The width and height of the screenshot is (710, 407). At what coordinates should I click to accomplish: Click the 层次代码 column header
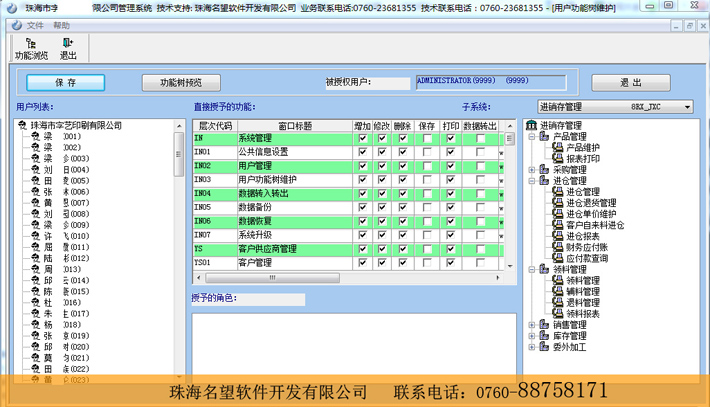(x=216, y=126)
